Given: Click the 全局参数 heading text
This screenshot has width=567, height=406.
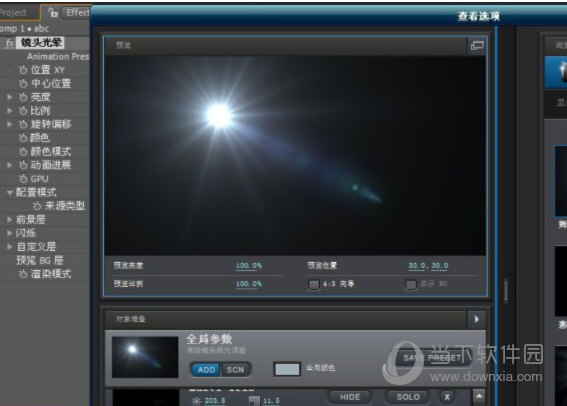Looking at the screenshot, I should click(209, 339).
